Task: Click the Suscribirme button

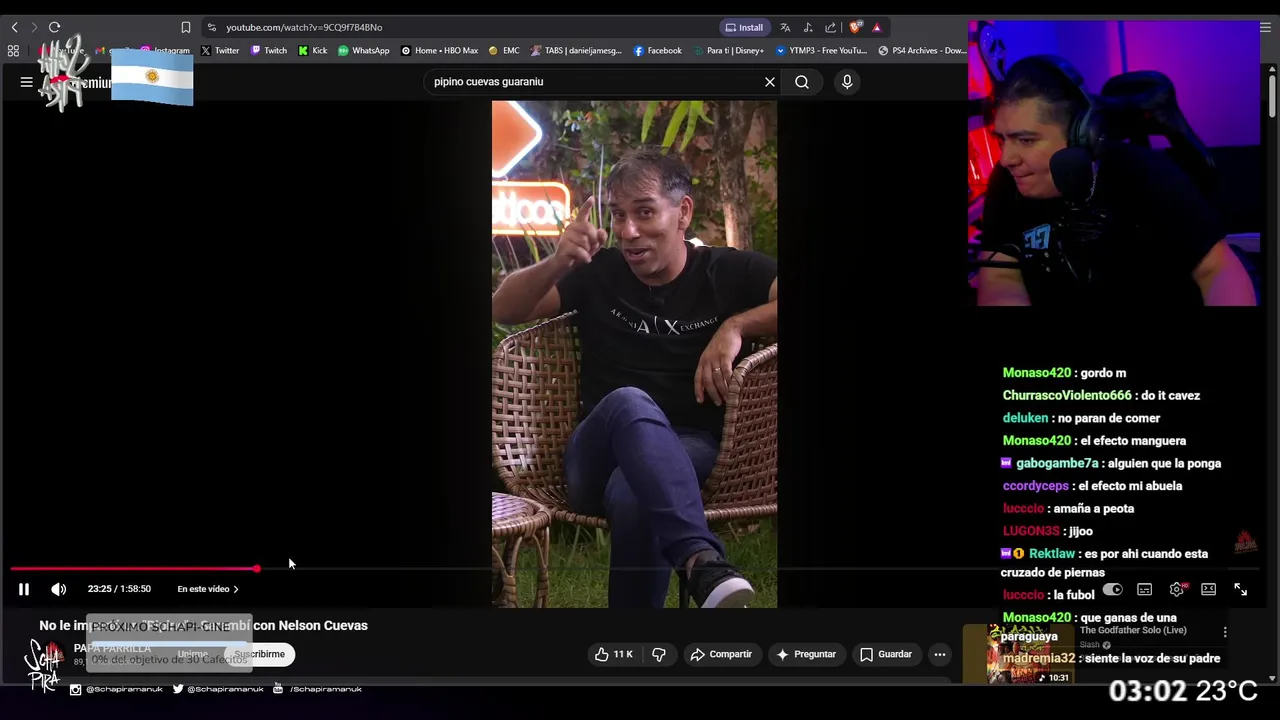Action: [x=259, y=654]
